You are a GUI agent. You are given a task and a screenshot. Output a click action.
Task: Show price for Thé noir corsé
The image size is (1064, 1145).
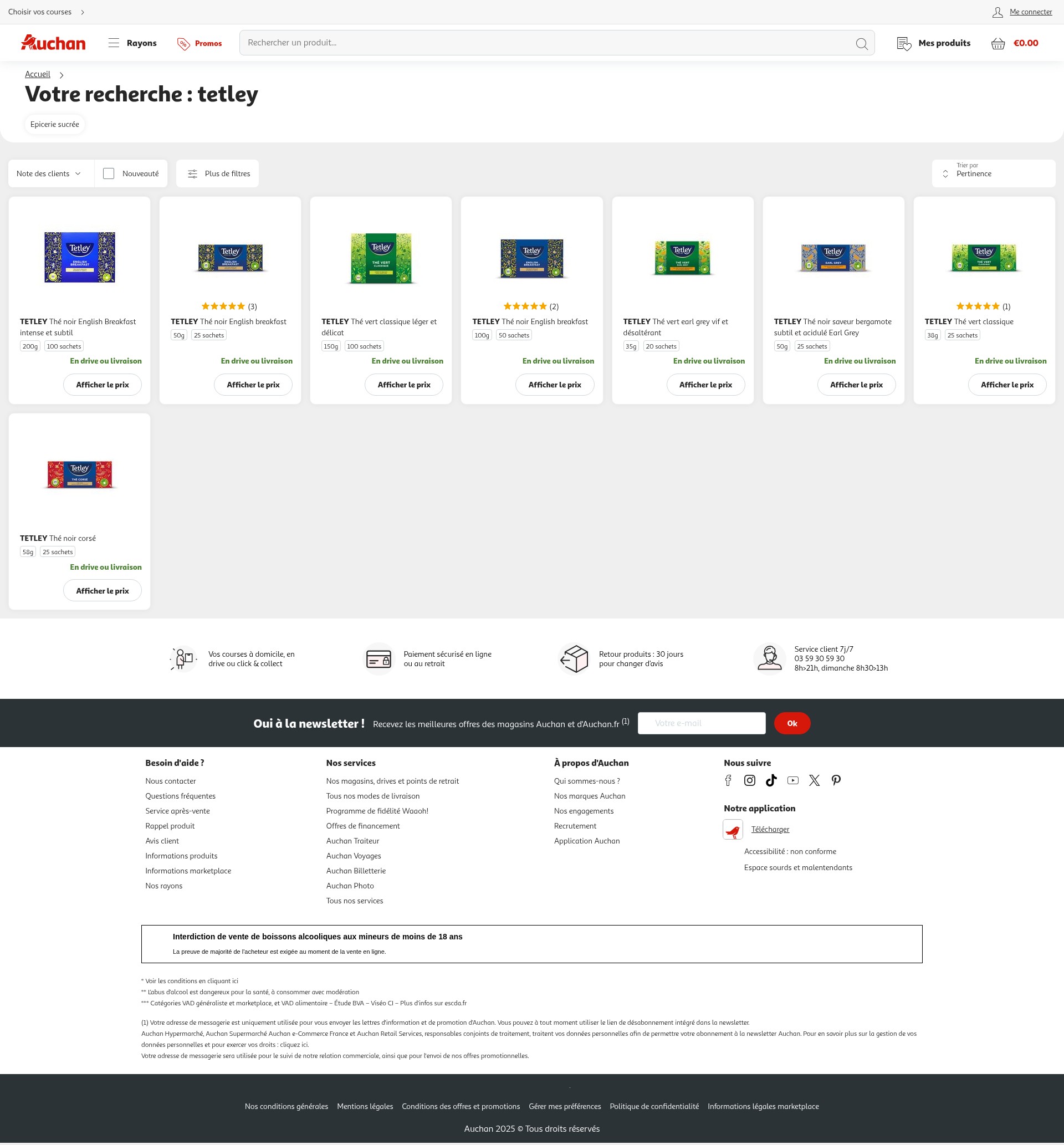[x=103, y=591]
